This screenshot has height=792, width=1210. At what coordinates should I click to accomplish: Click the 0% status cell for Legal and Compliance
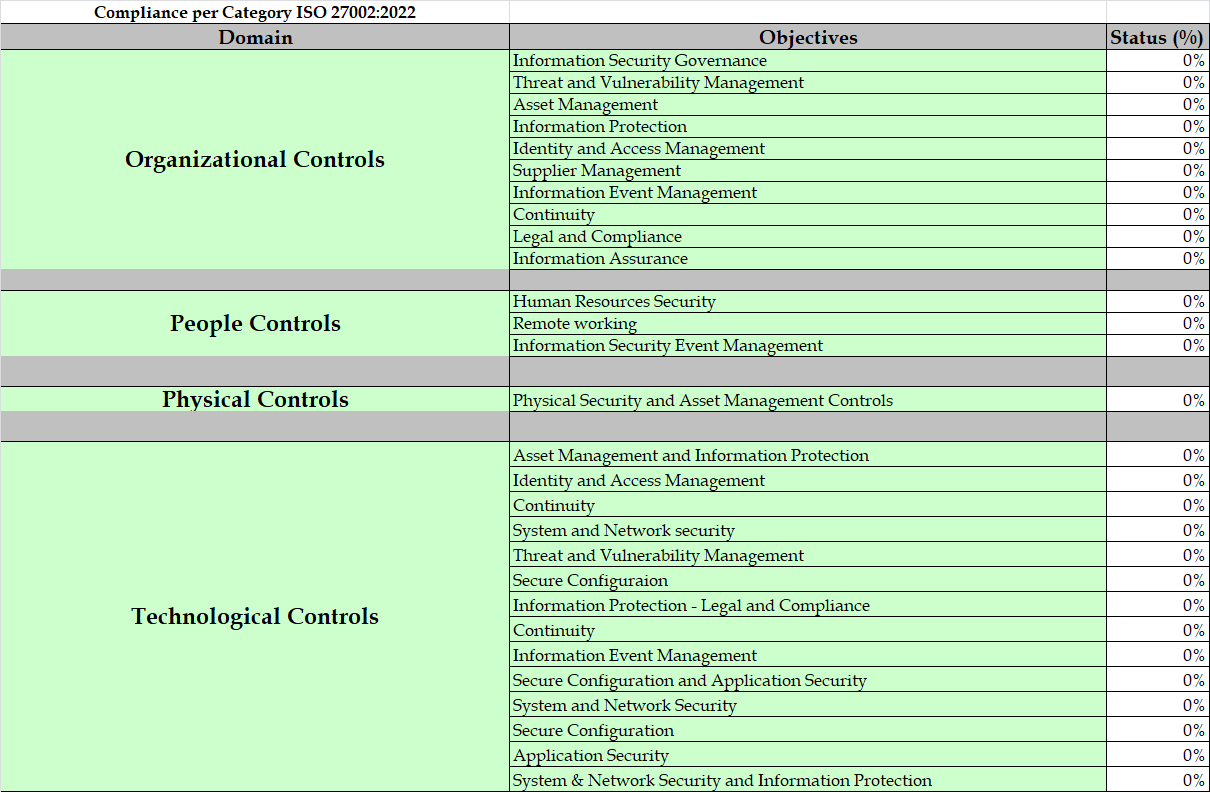click(1157, 236)
